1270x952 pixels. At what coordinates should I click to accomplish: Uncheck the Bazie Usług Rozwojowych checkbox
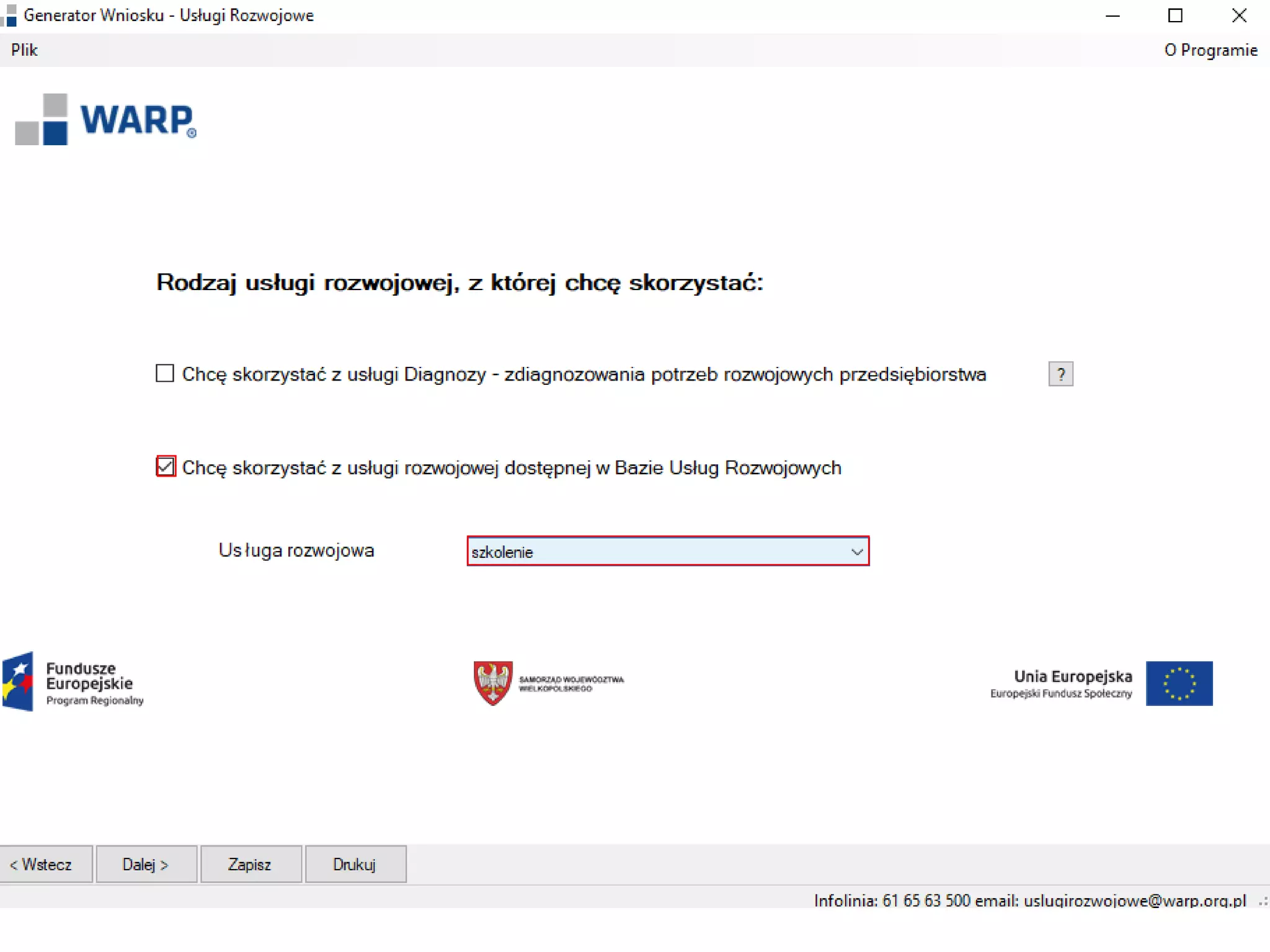click(166, 467)
